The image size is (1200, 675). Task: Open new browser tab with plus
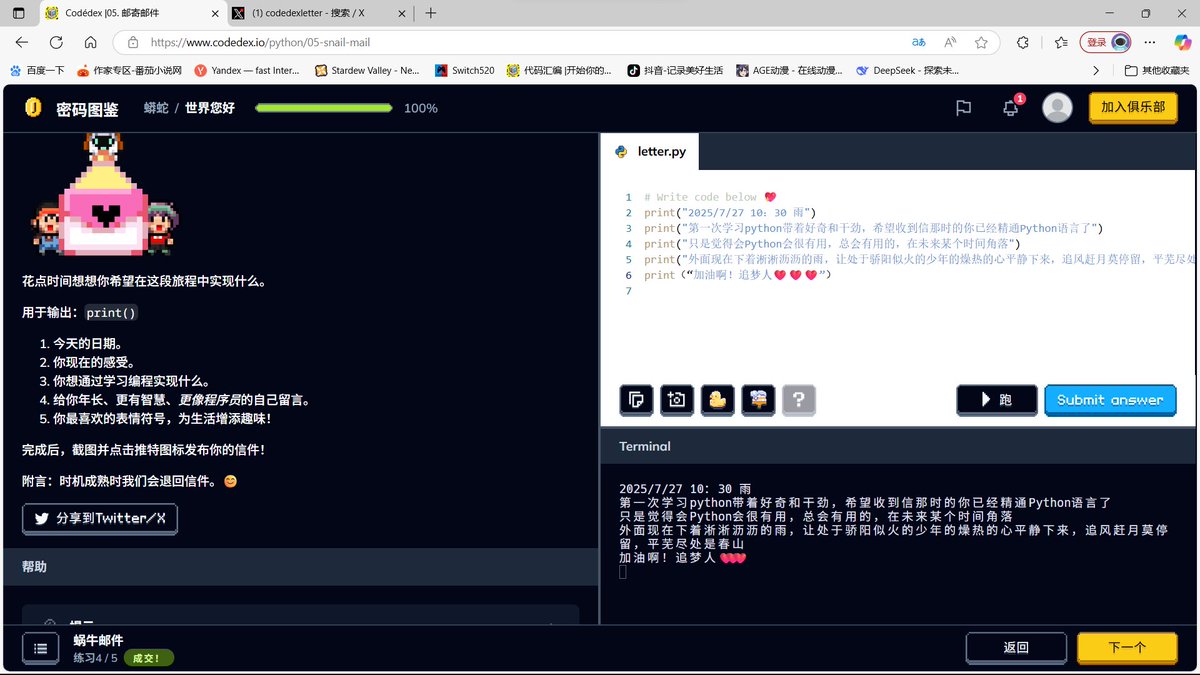click(x=431, y=14)
